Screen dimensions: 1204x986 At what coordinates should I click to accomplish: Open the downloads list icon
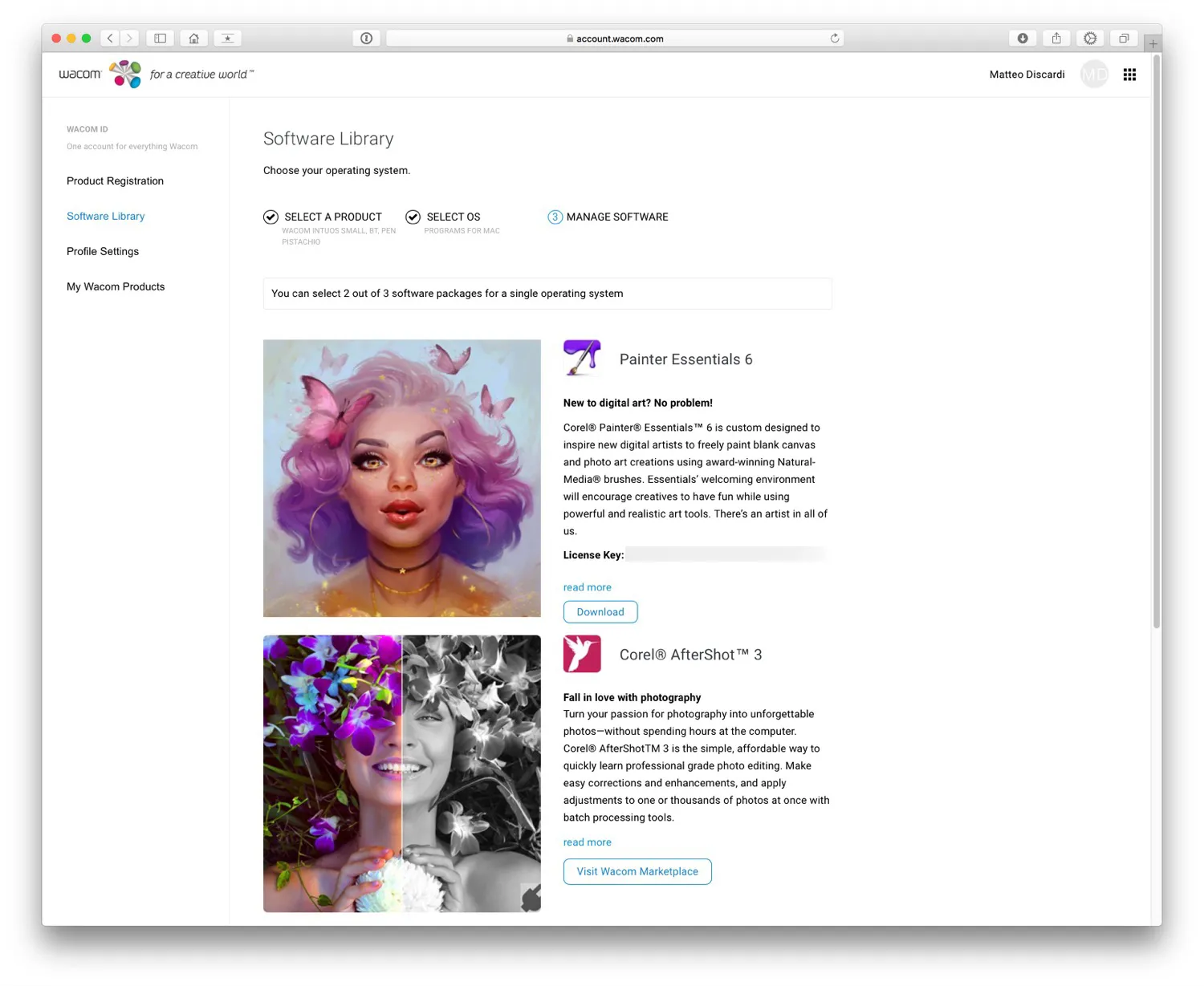(x=1023, y=38)
